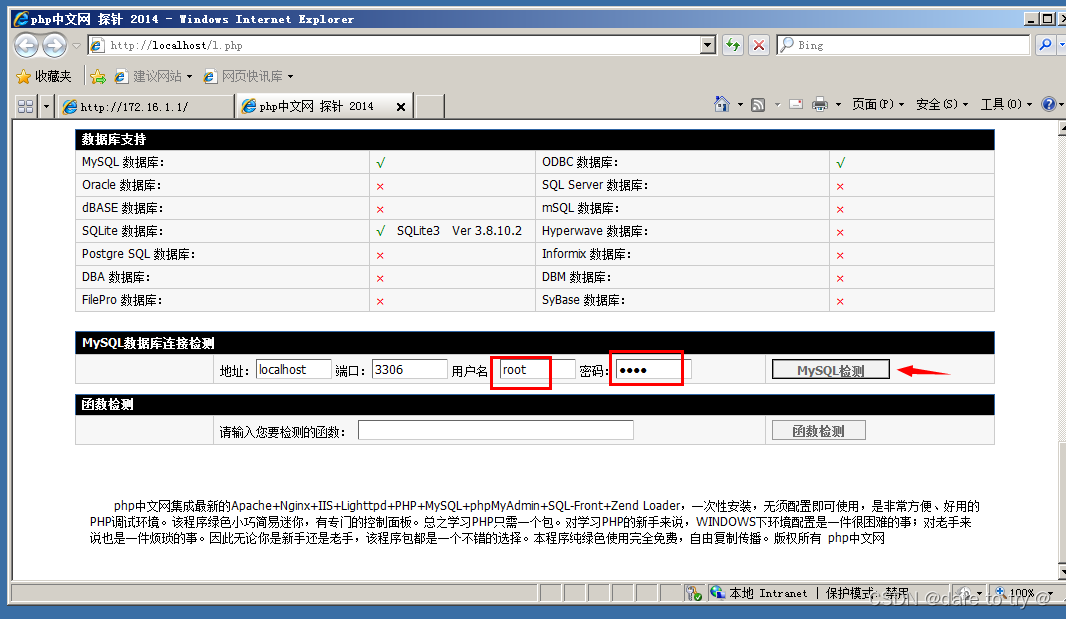The height and width of the screenshot is (619, 1066).
Task: Click the SQL Server 数据库 row label
Action: [x=595, y=185]
